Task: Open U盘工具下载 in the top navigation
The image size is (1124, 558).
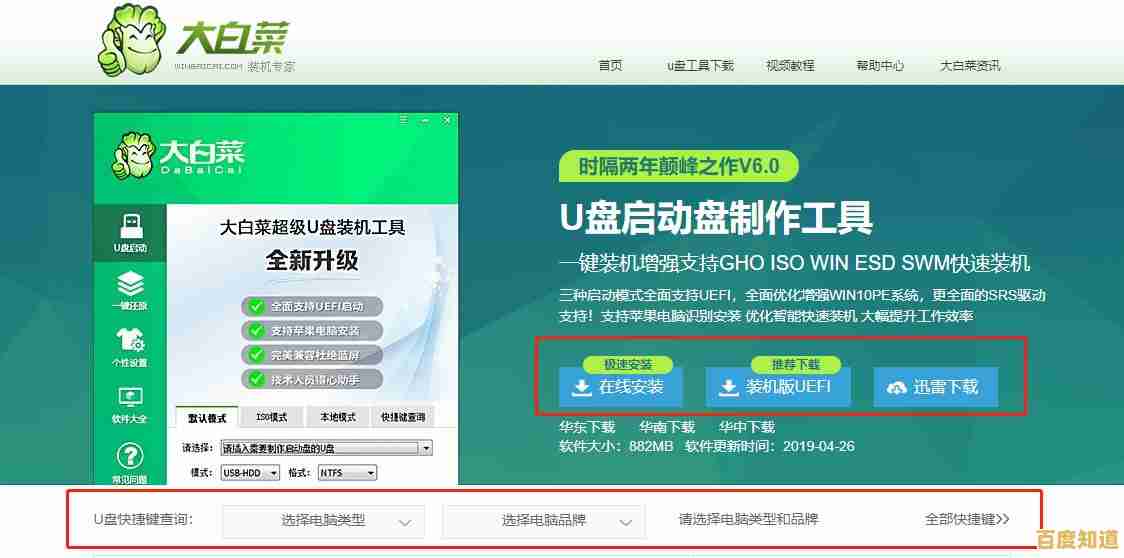Action: click(700, 65)
